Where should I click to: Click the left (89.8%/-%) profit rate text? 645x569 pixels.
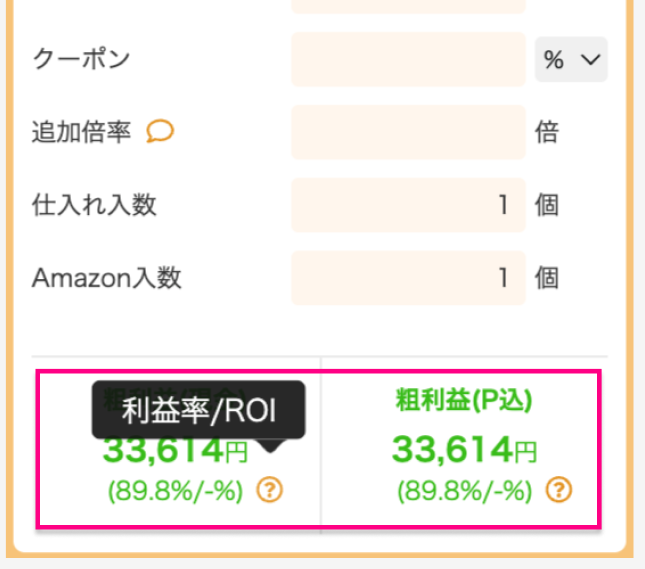click(175, 491)
